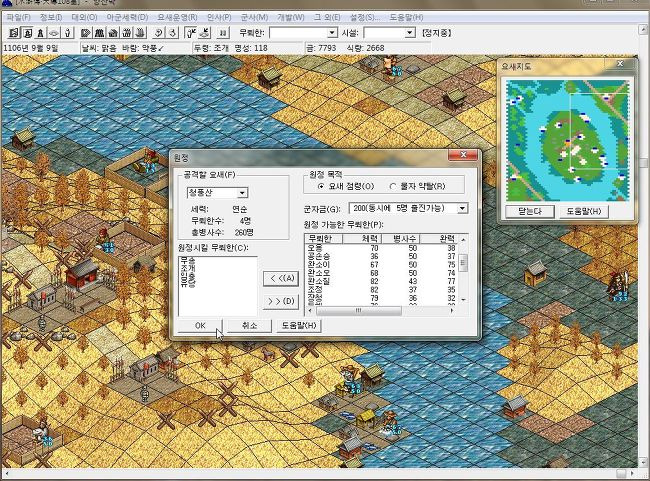
Task: Select 완소이 in the available list
Action: tap(318, 265)
